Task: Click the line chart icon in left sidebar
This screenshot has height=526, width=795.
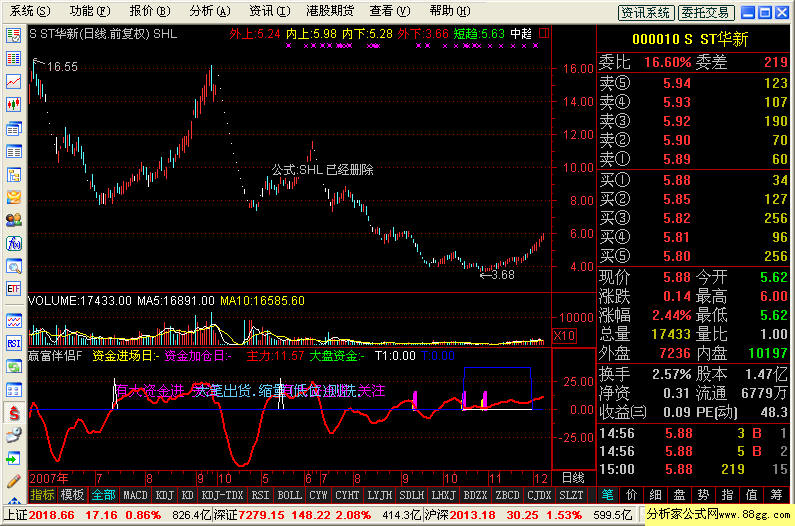Action: [13, 82]
